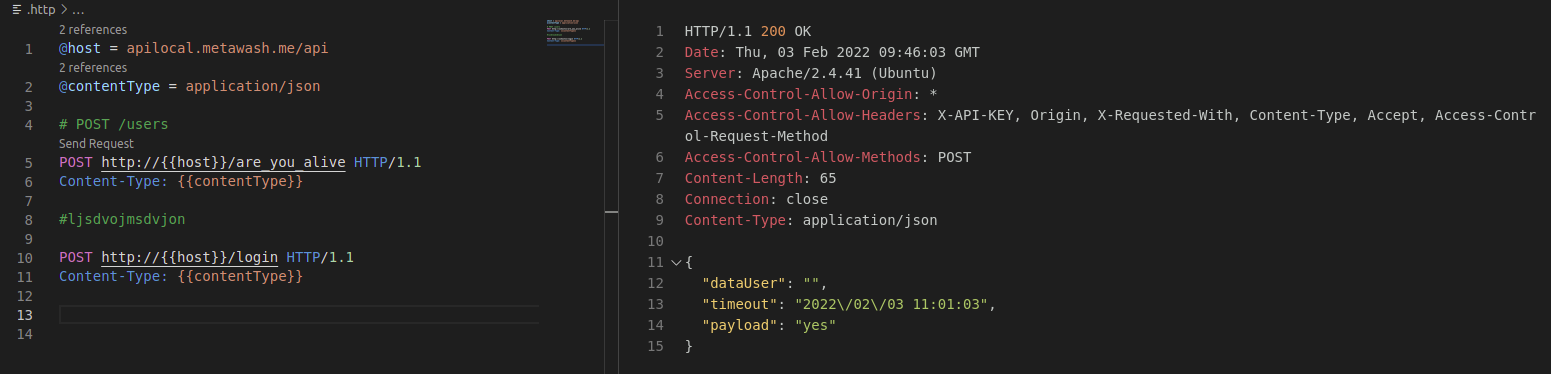
Task: Click POST keyword on line 5
Action: pos(76,163)
